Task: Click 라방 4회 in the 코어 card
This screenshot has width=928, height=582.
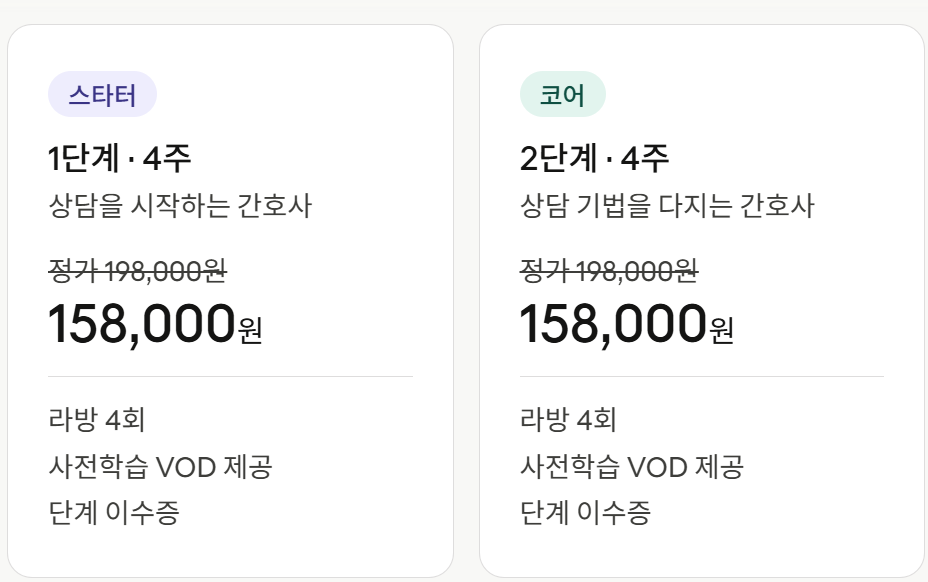Action: 568,419
